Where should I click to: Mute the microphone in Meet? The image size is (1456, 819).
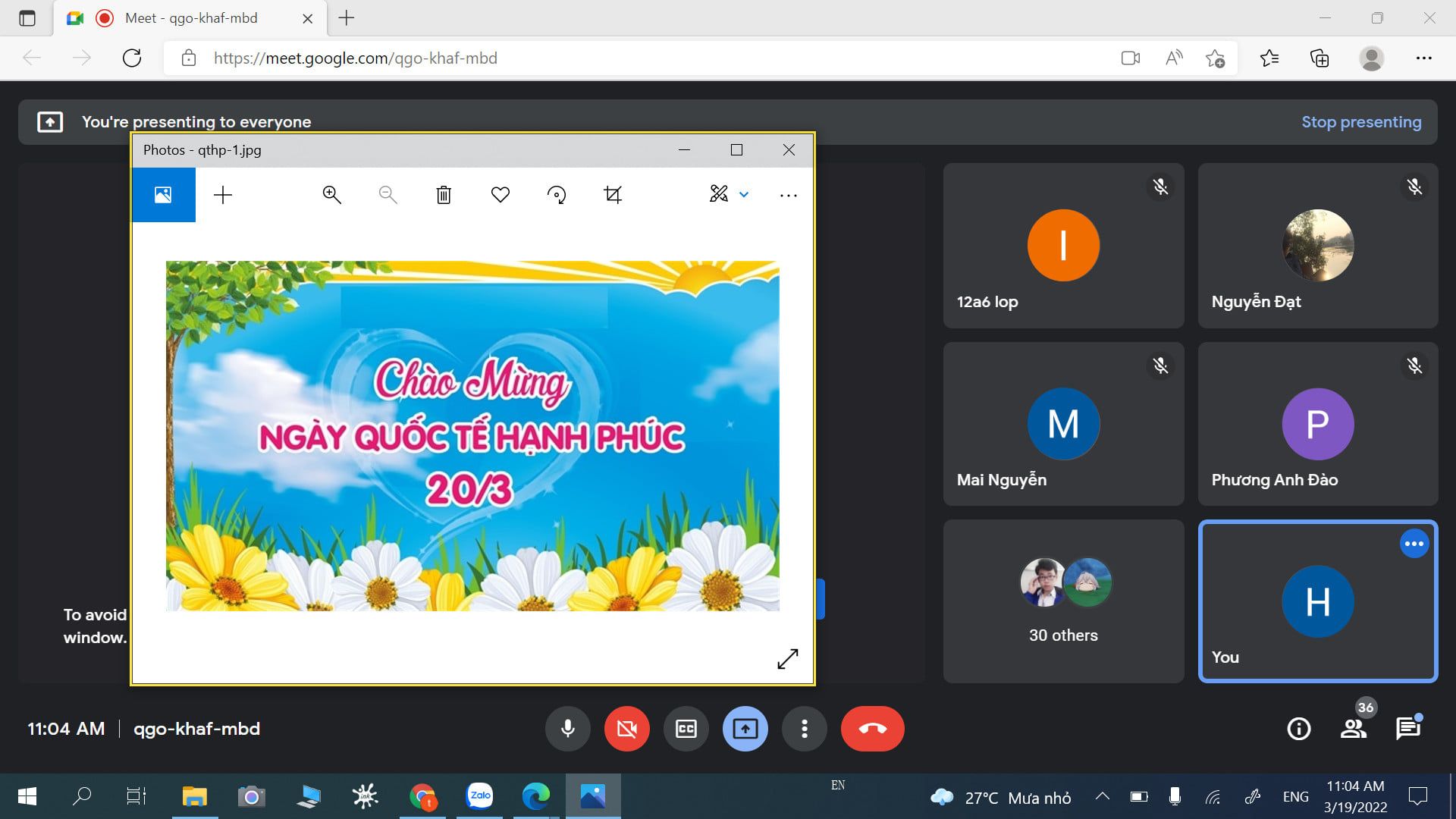(567, 729)
